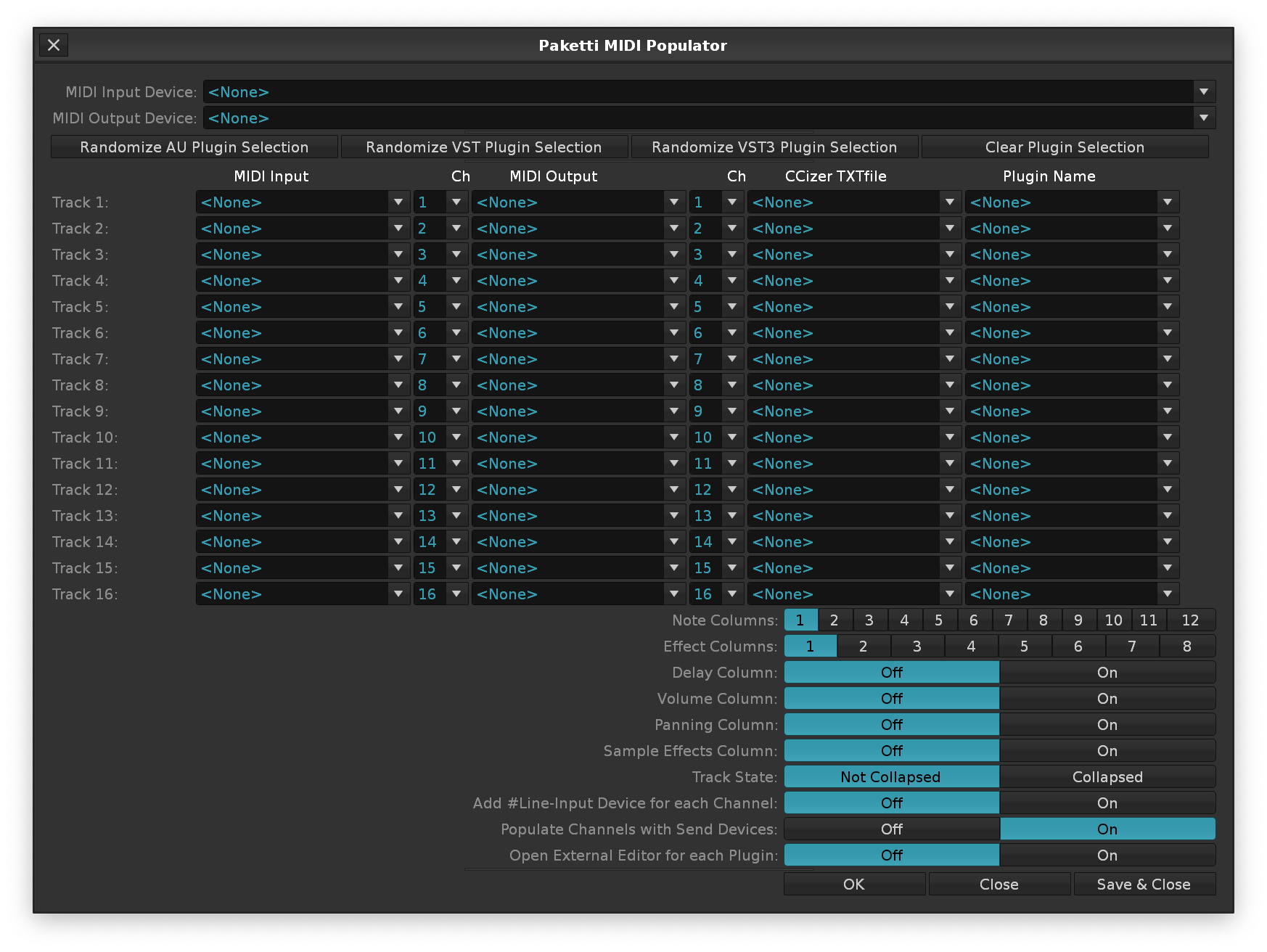Open Track 7 Plugin Name dropdown
This screenshot has height=952, width=1267.
[1072, 359]
